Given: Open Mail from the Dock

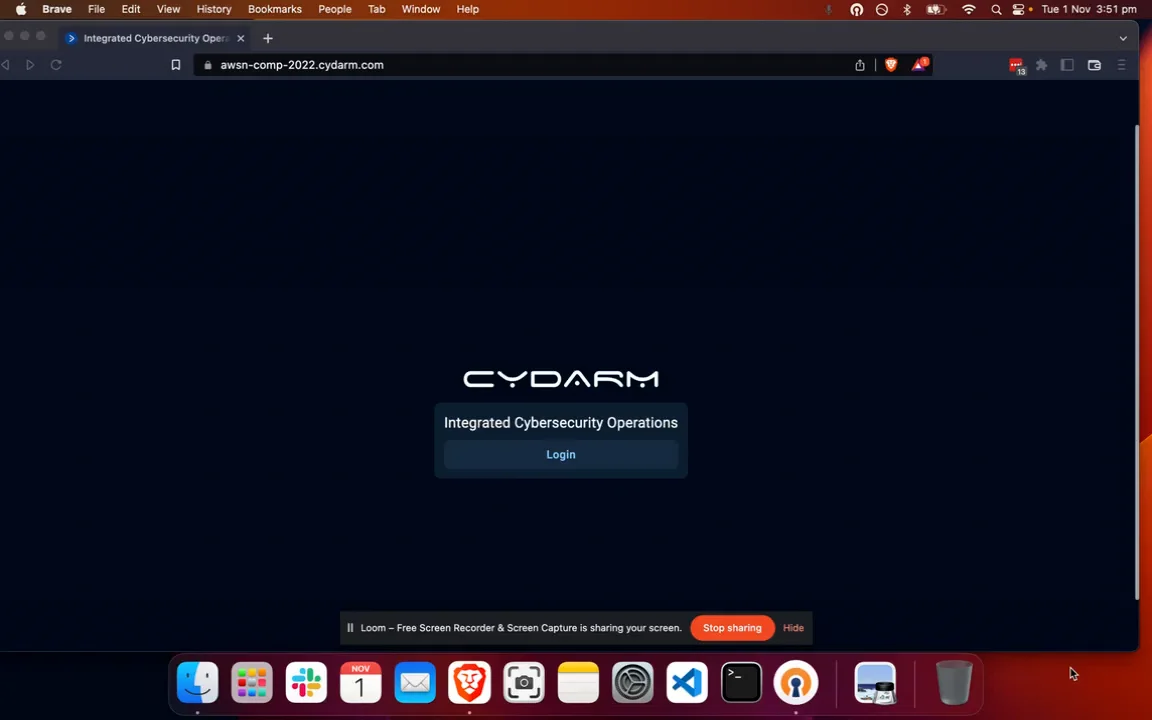Looking at the screenshot, I should tap(415, 683).
